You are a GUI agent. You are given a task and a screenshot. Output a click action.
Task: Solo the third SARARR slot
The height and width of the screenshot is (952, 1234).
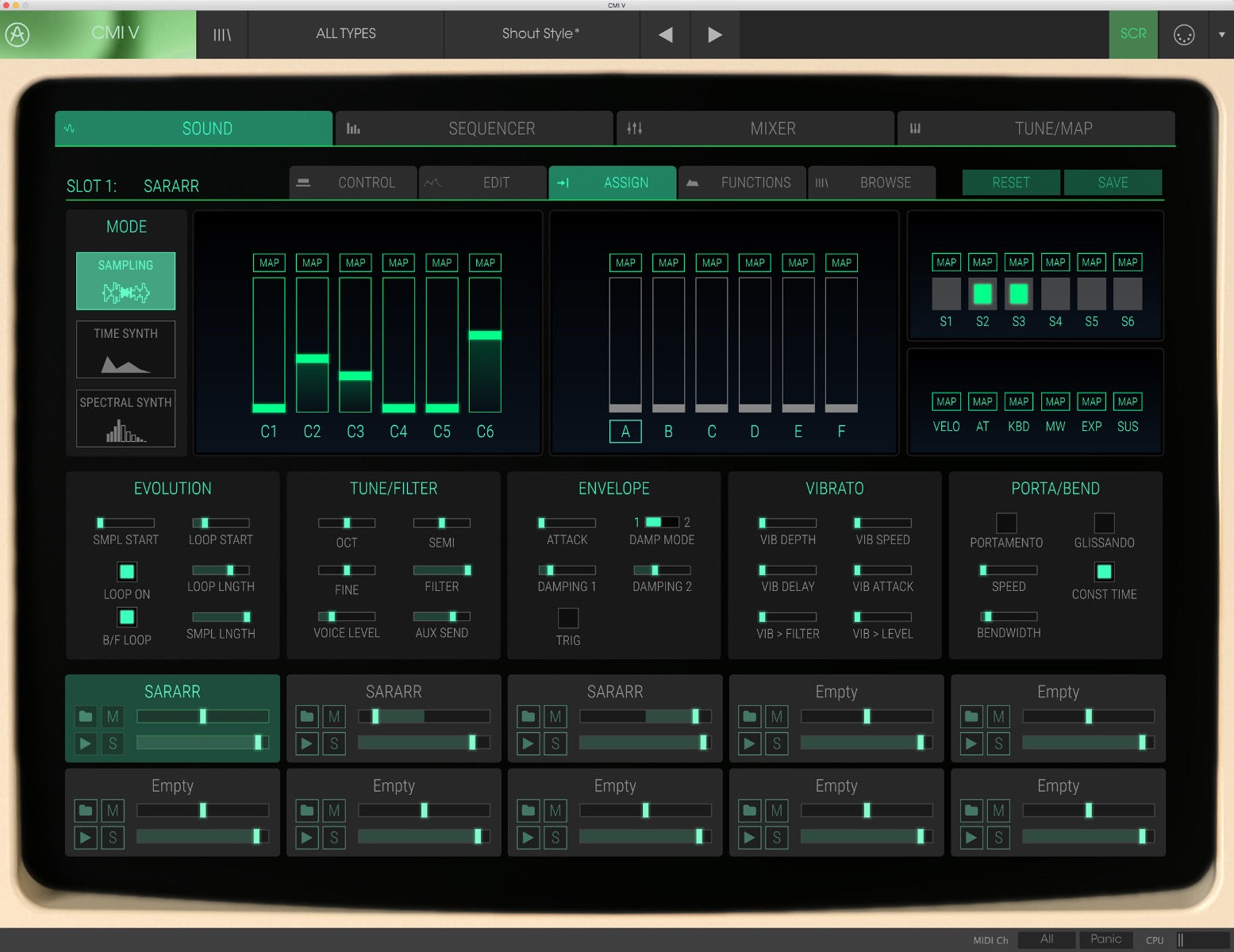(x=555, y=743)
